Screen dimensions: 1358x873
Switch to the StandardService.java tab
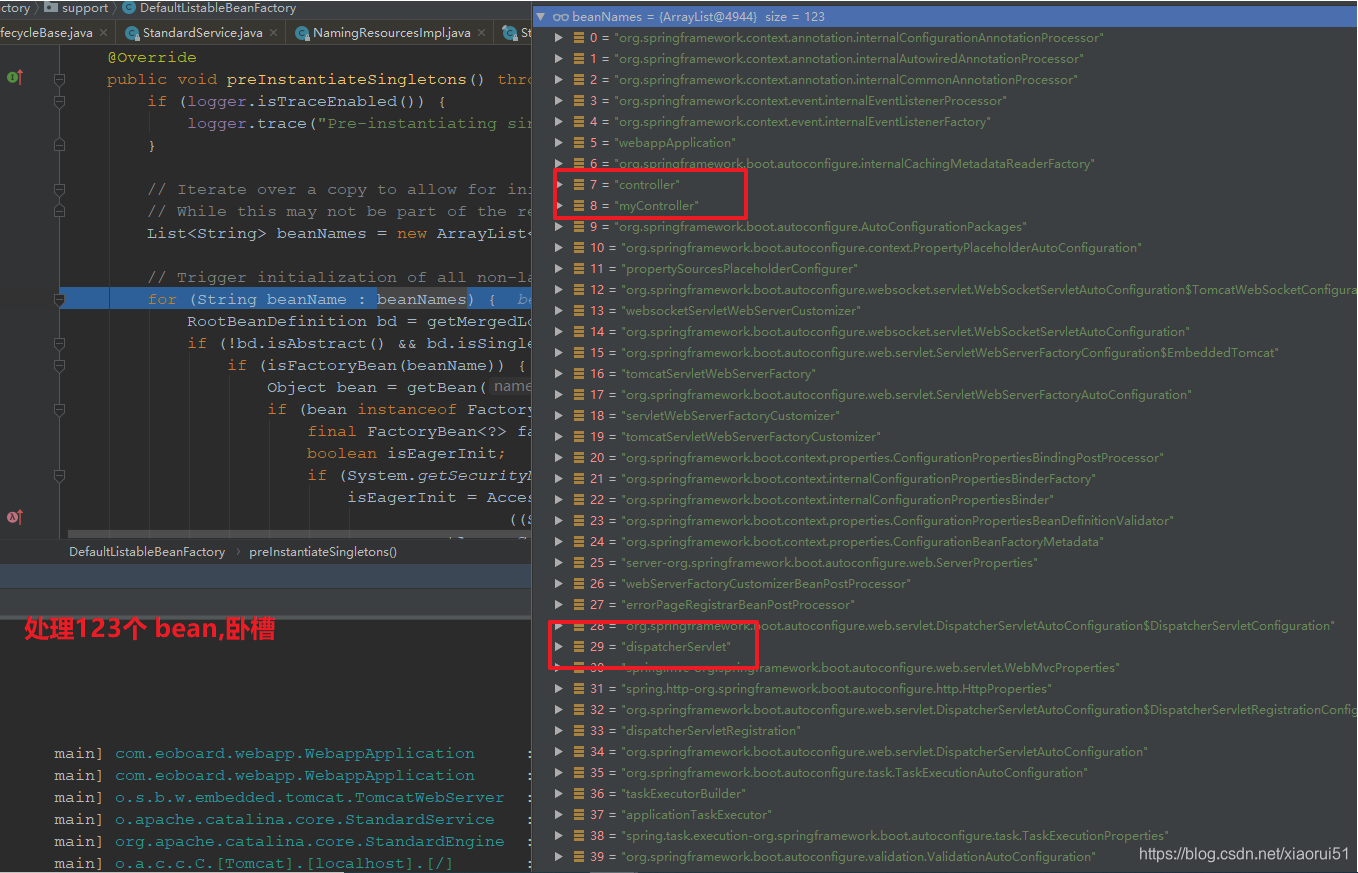point(201,33)
